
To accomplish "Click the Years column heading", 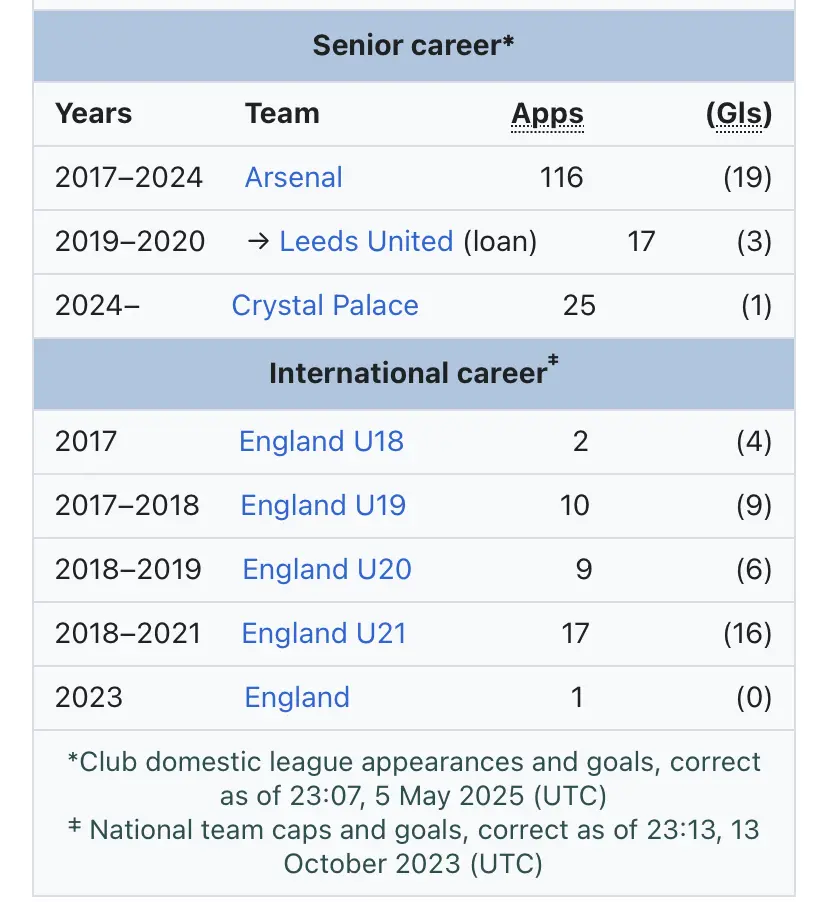I will point(93,113).
